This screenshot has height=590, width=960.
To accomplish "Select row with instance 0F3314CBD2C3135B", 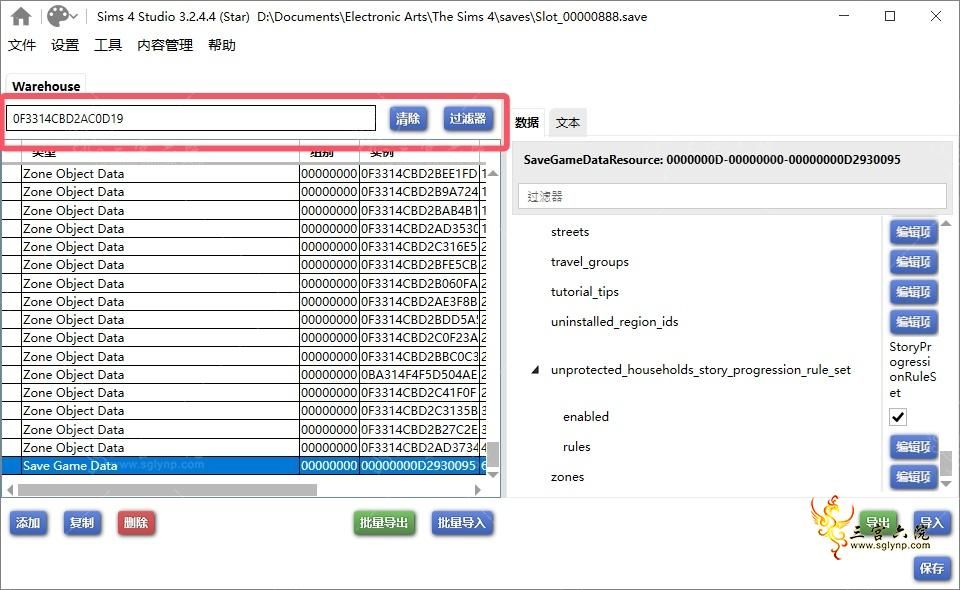I will (244, 411).
